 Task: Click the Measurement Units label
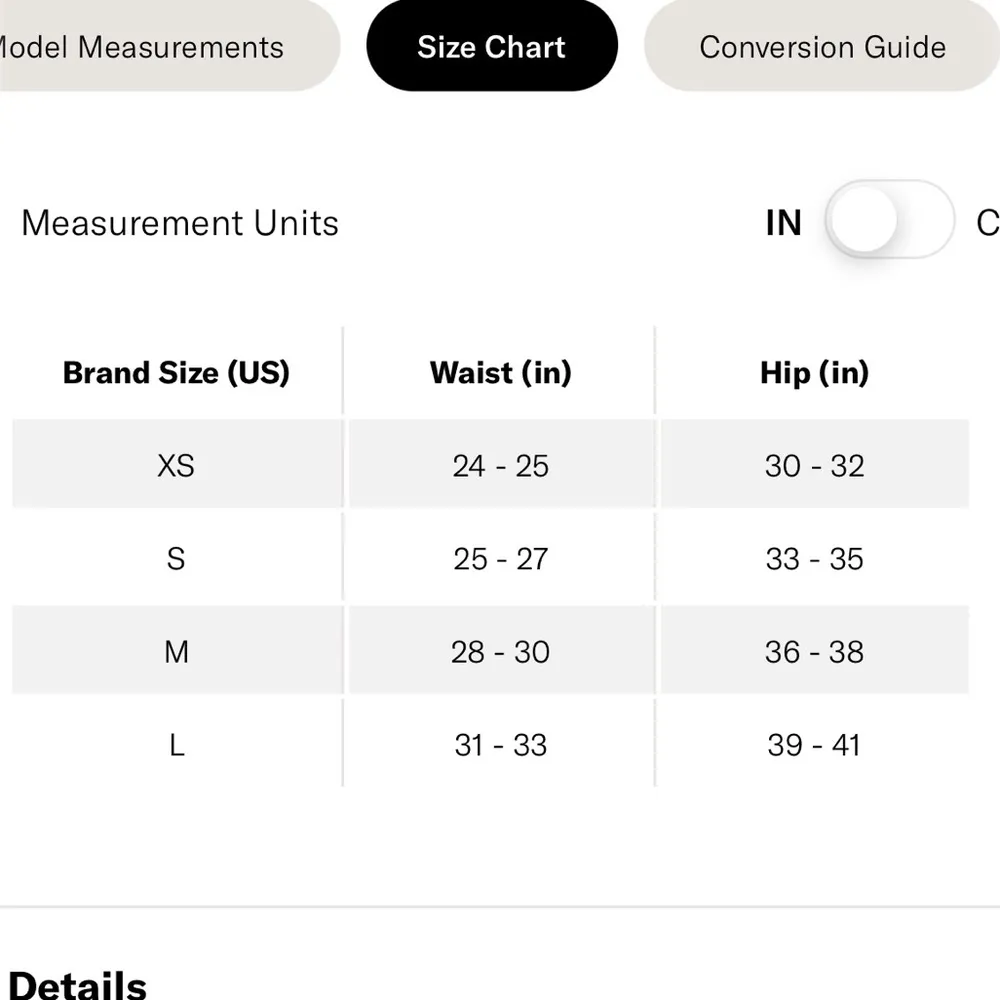(x=180, y=223)
